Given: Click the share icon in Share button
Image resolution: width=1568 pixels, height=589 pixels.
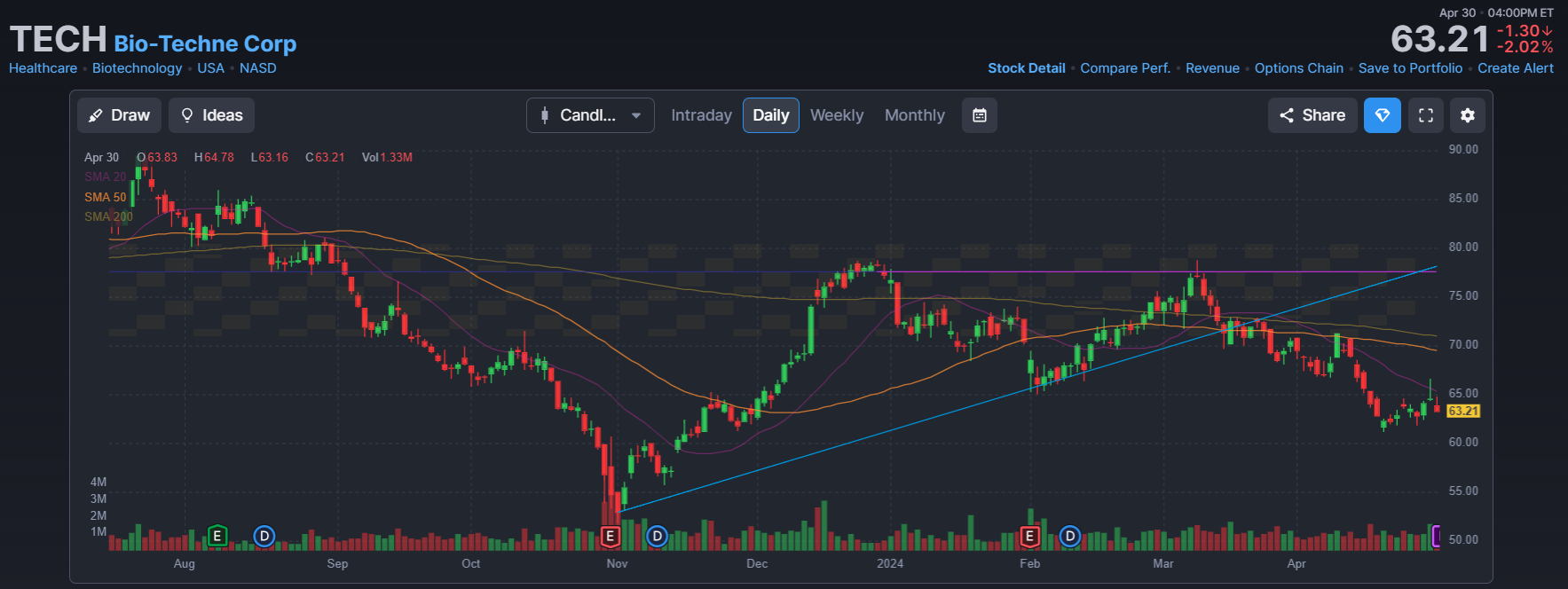Looking at the screenshot, I should (x=1287, y=115).
